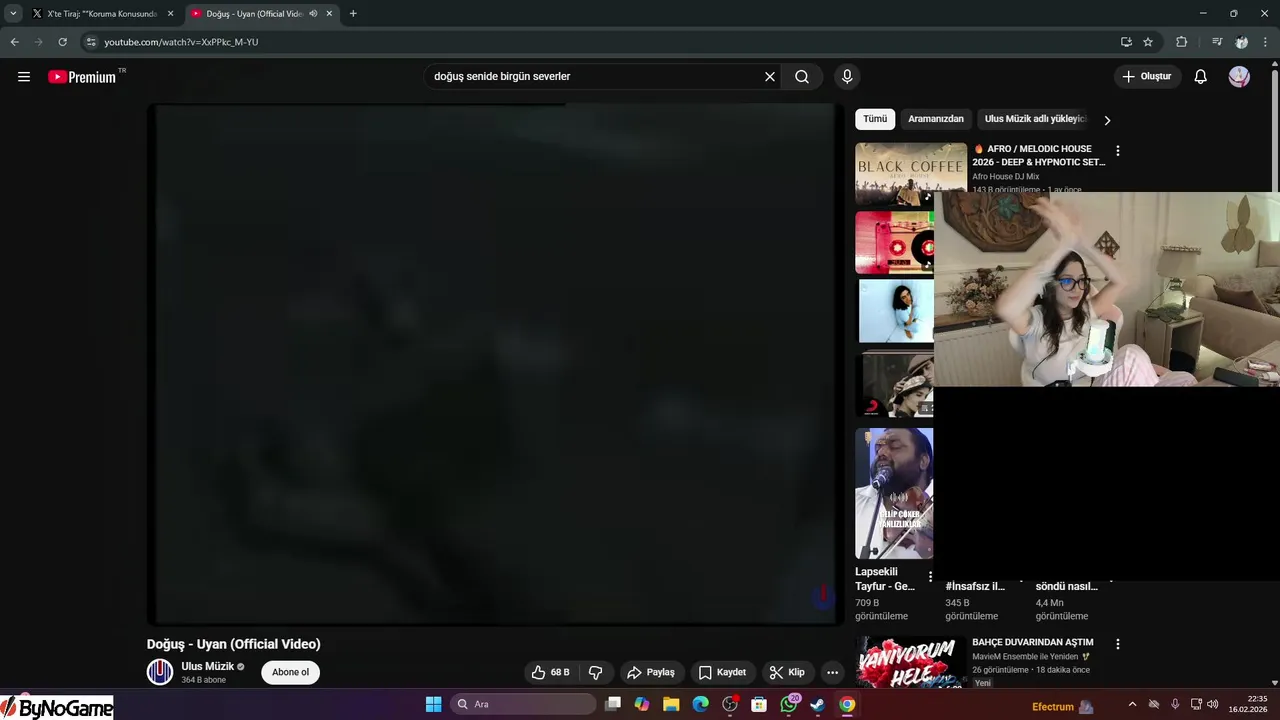The image size is (1280, 720).
Task: Open the Windows Start menu
Action: pyautogui.click(x=434, y=705)
